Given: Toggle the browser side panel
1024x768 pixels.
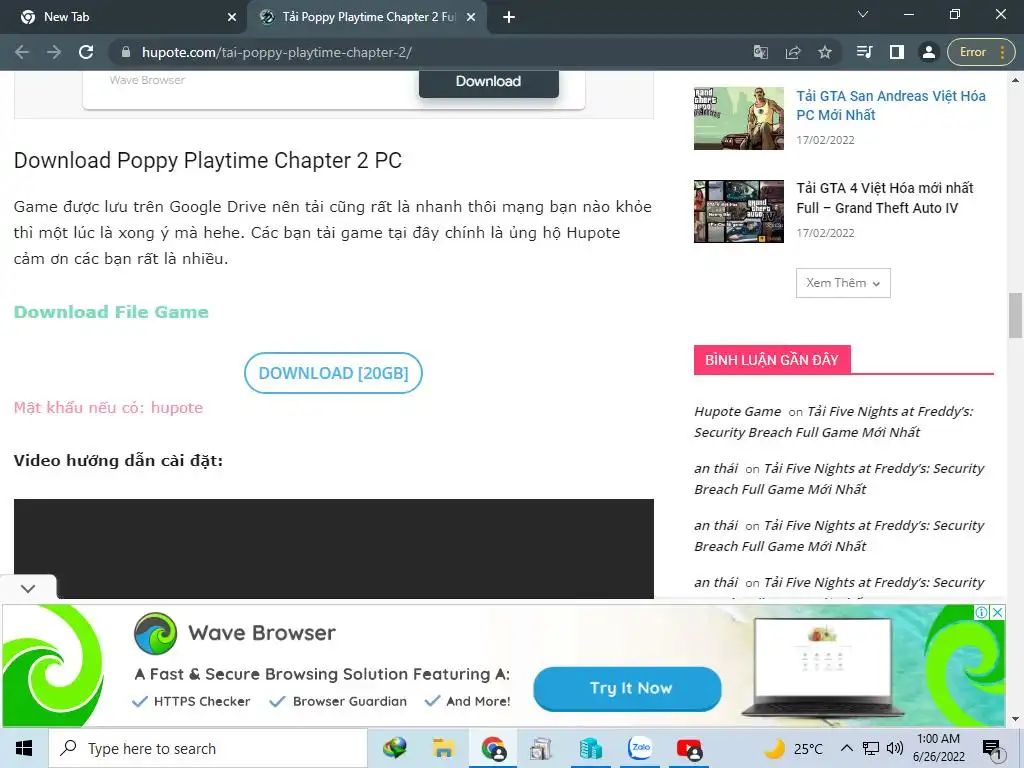Looking at the screenshot, I should 897,52.
